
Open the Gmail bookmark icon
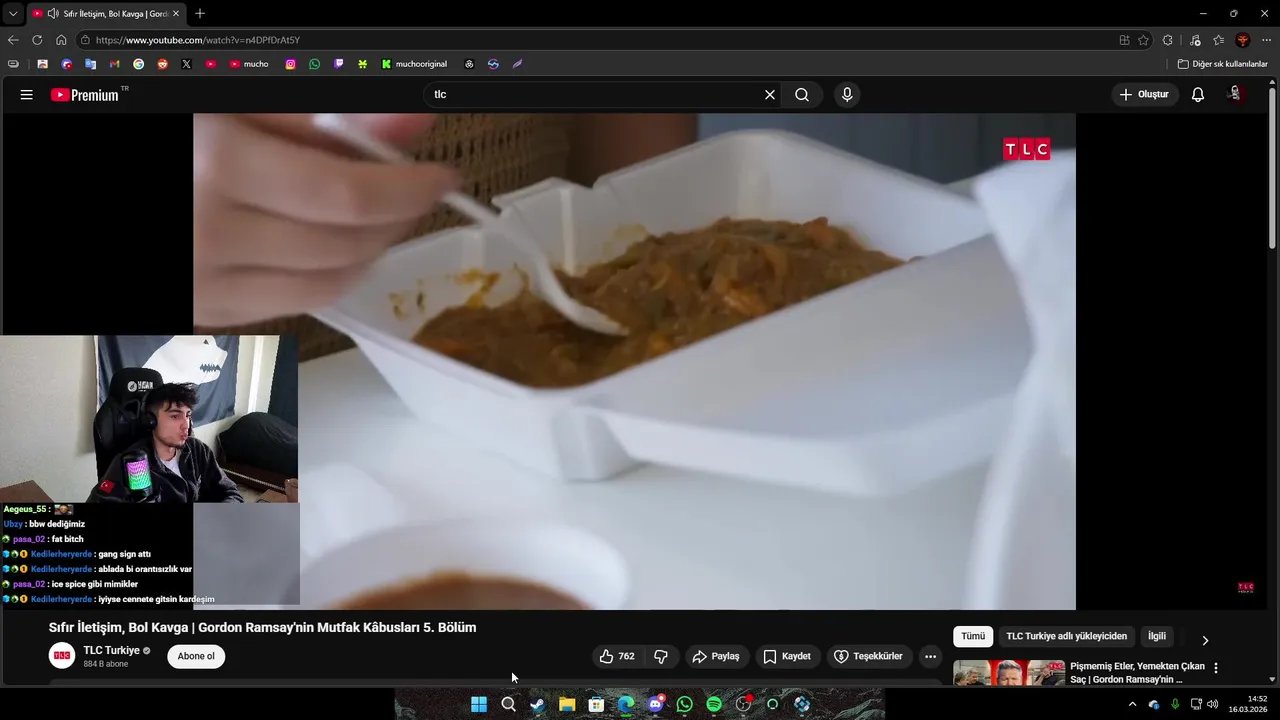click(x=115, y=64)
